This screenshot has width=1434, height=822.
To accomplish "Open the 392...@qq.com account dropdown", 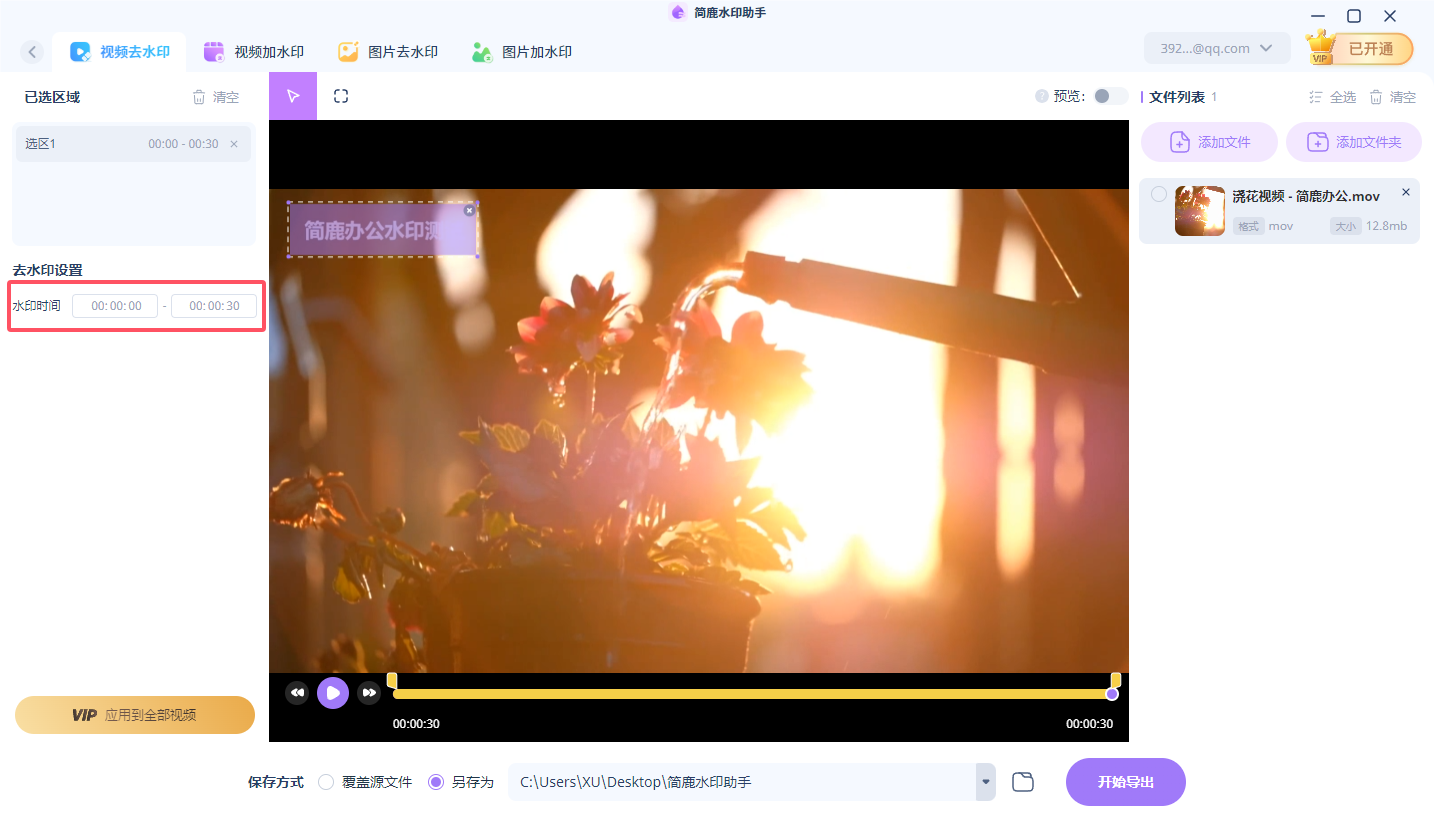I will point(1216,47).
